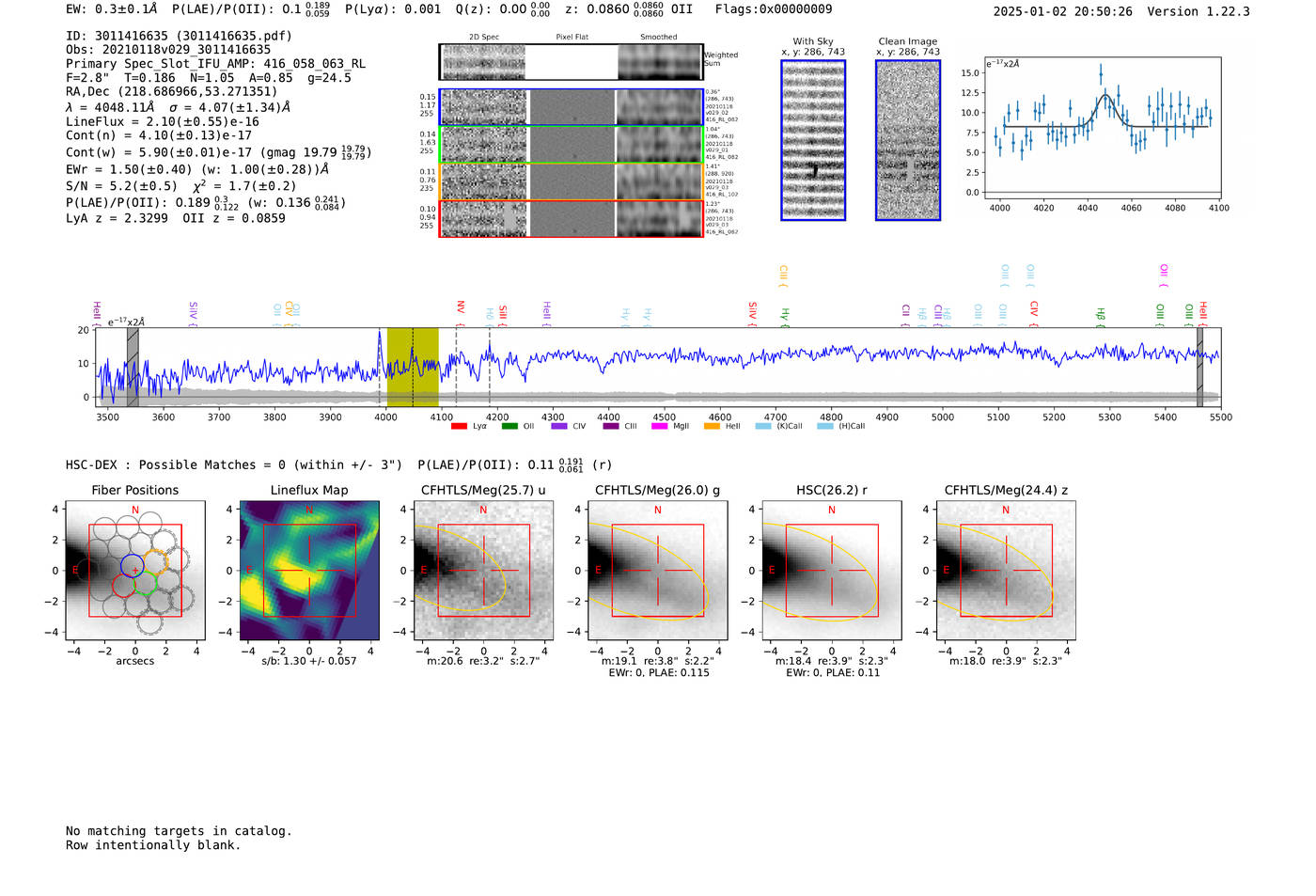
Task: Click the s/b: 1.30 +/- 0.057 caption
Action: [309, 661]
